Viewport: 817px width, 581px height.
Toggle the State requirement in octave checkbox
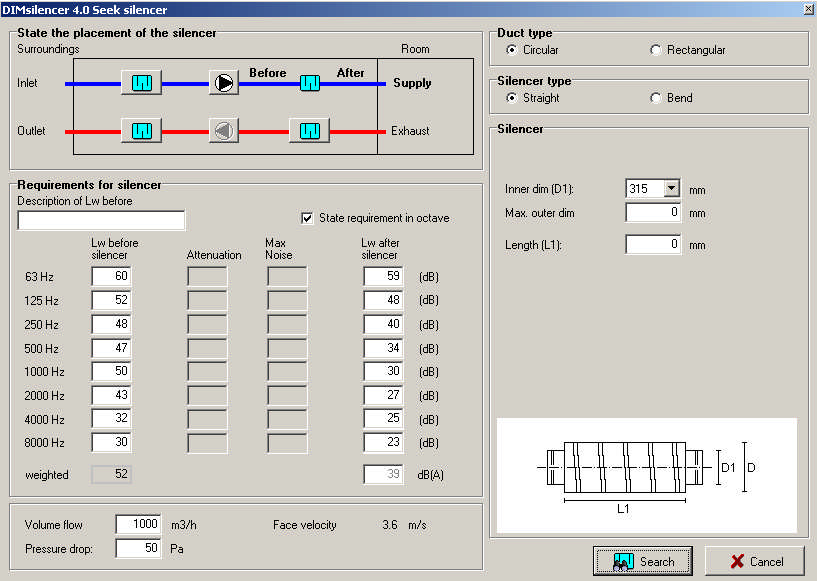[x=307, y=218]
